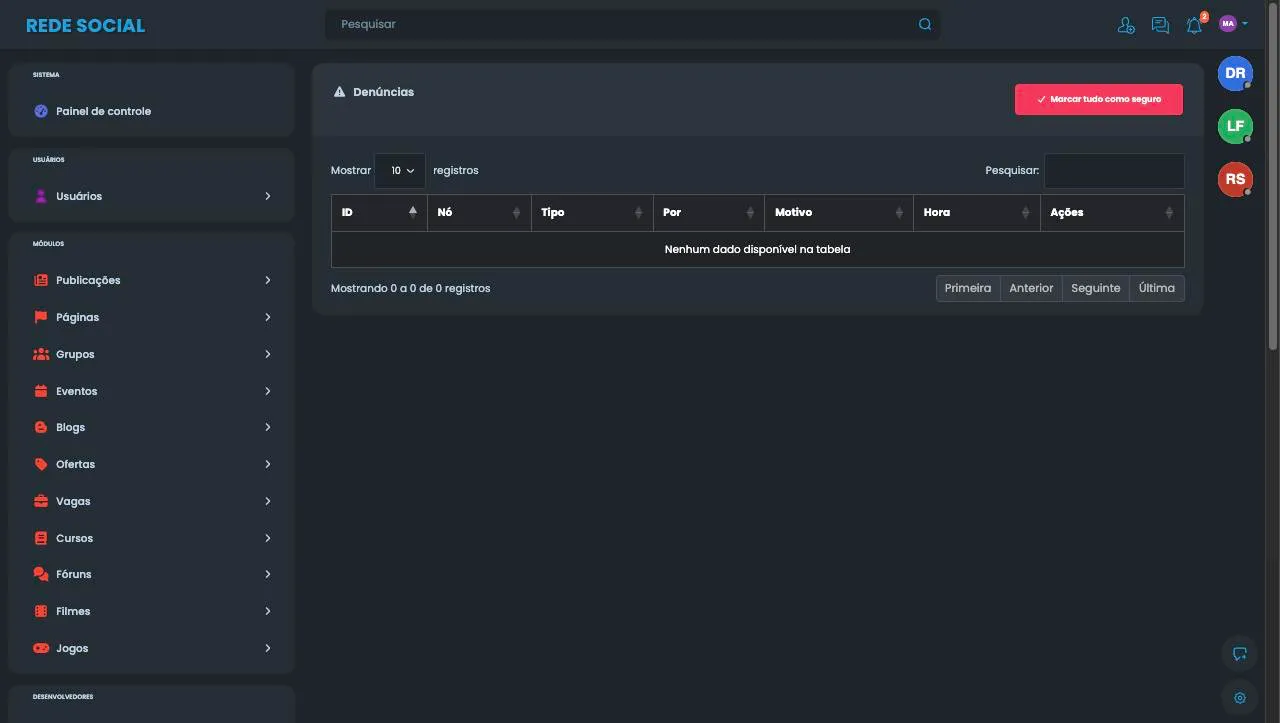Click the Jogos gamepad icon

coord(41,648)
